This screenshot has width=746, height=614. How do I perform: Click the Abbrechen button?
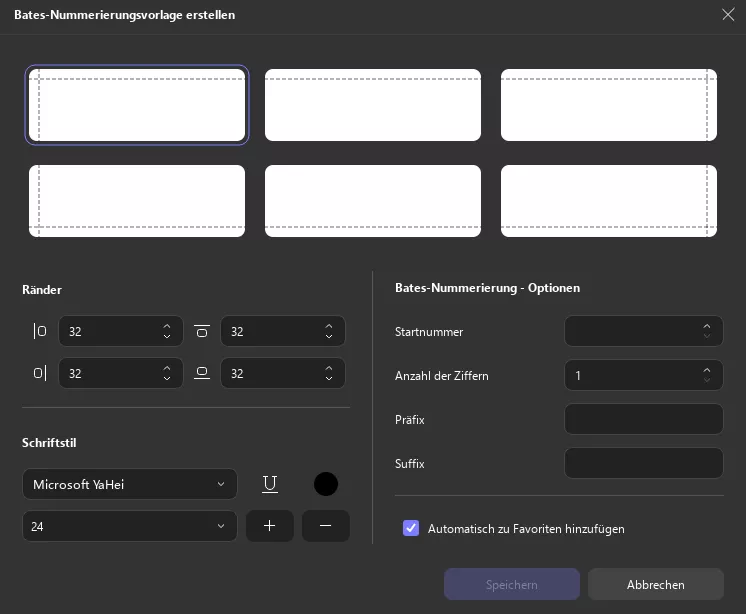[x=655, y=584]
